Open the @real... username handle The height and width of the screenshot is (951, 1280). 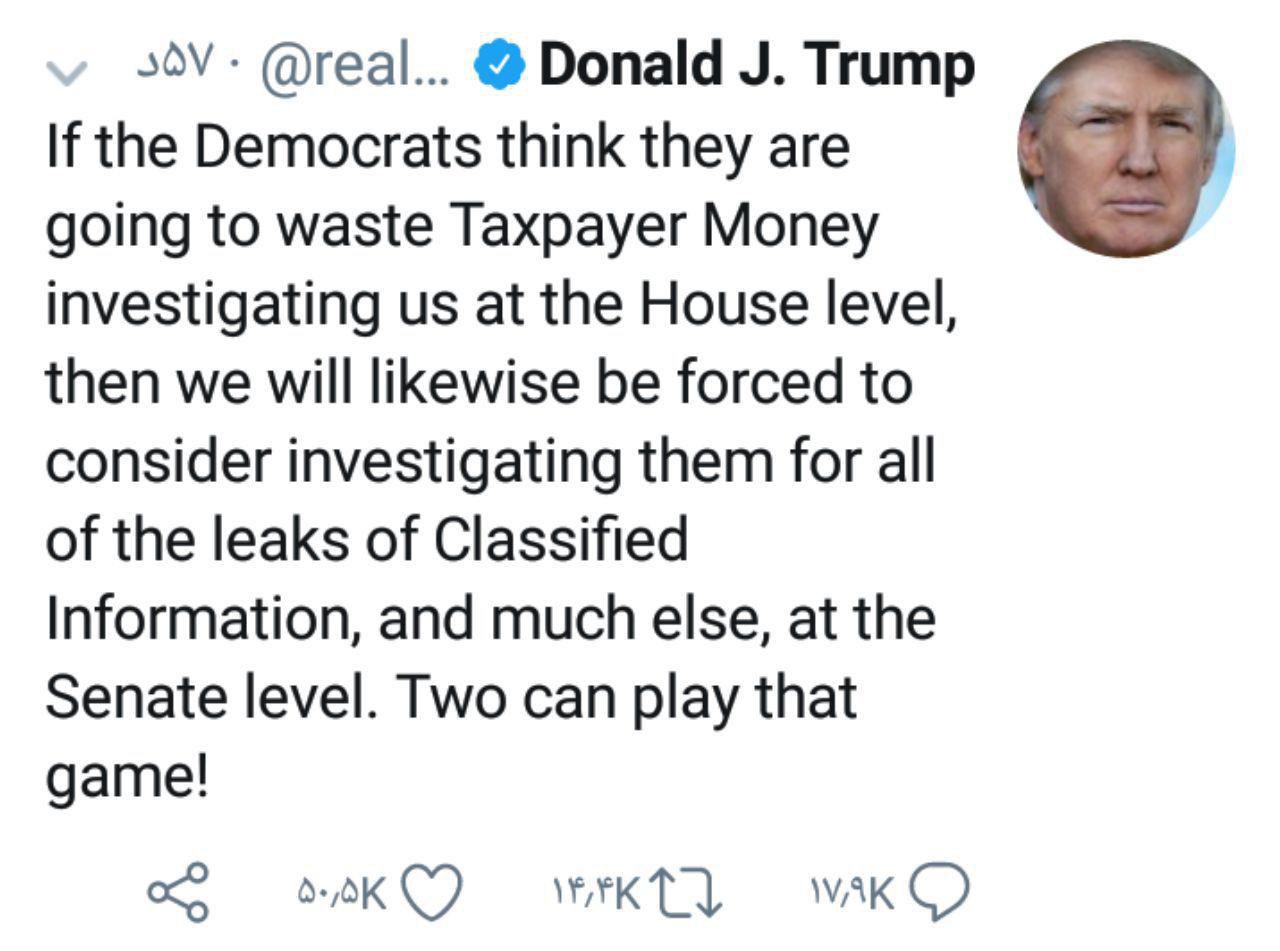[355, 66]
